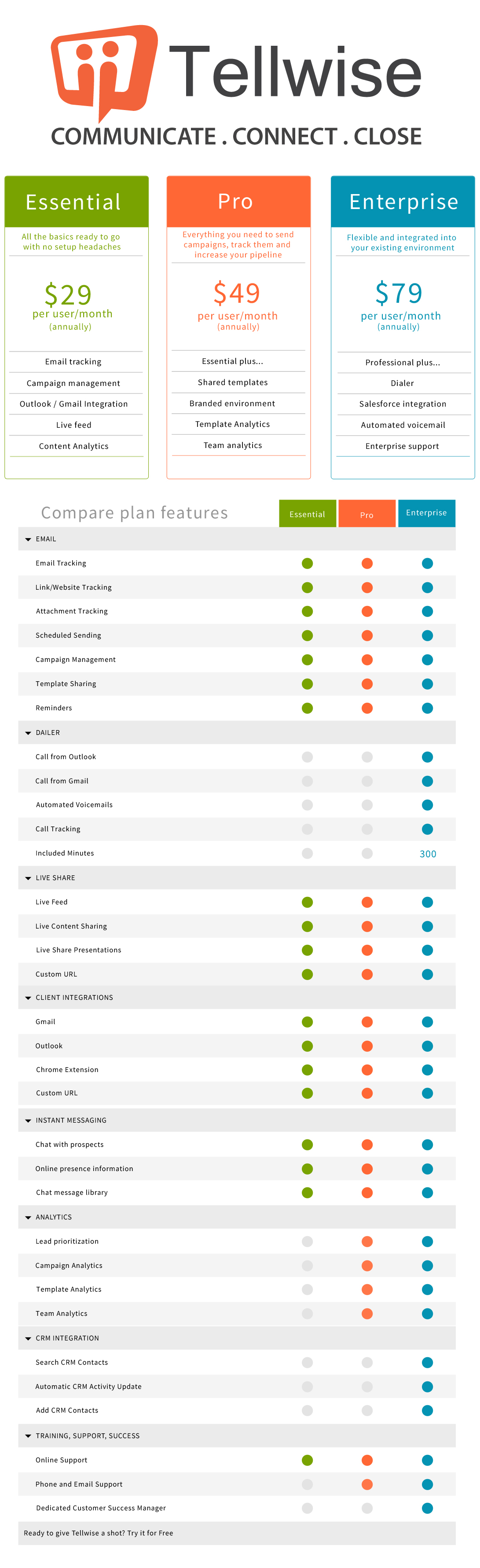This screenshot has height=1568, width=480.
Task: Click the 300 included minutes value
Action: pyautogui.click(x=428, y=854)
